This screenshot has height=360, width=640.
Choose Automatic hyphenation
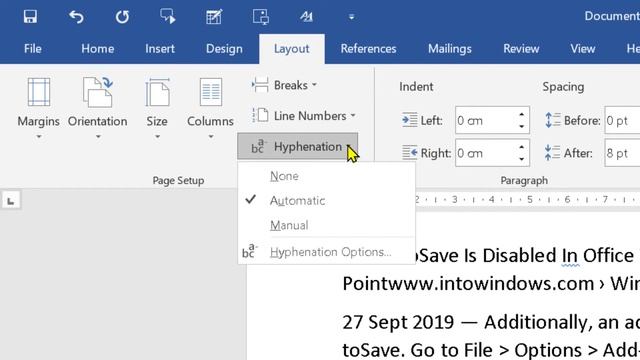click(327, 201)
